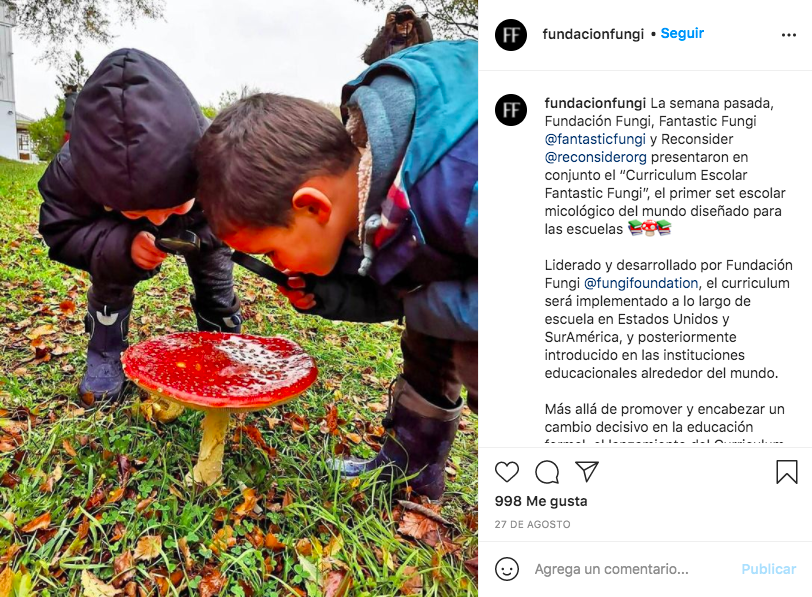The image size is (812, 597).
Task: Open the three-dot more options menu
Action: tap(789, 35)
